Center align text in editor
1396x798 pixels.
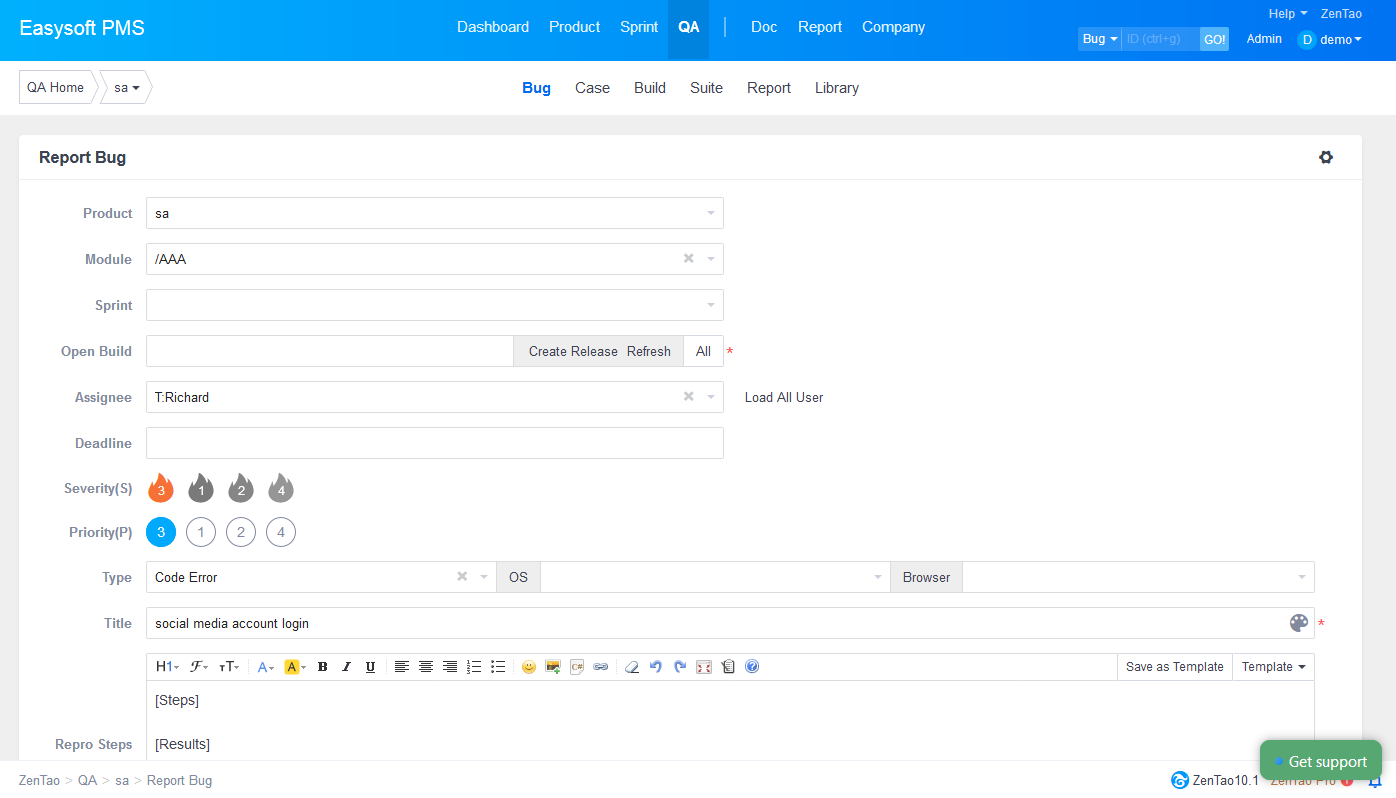pos(426,667)
